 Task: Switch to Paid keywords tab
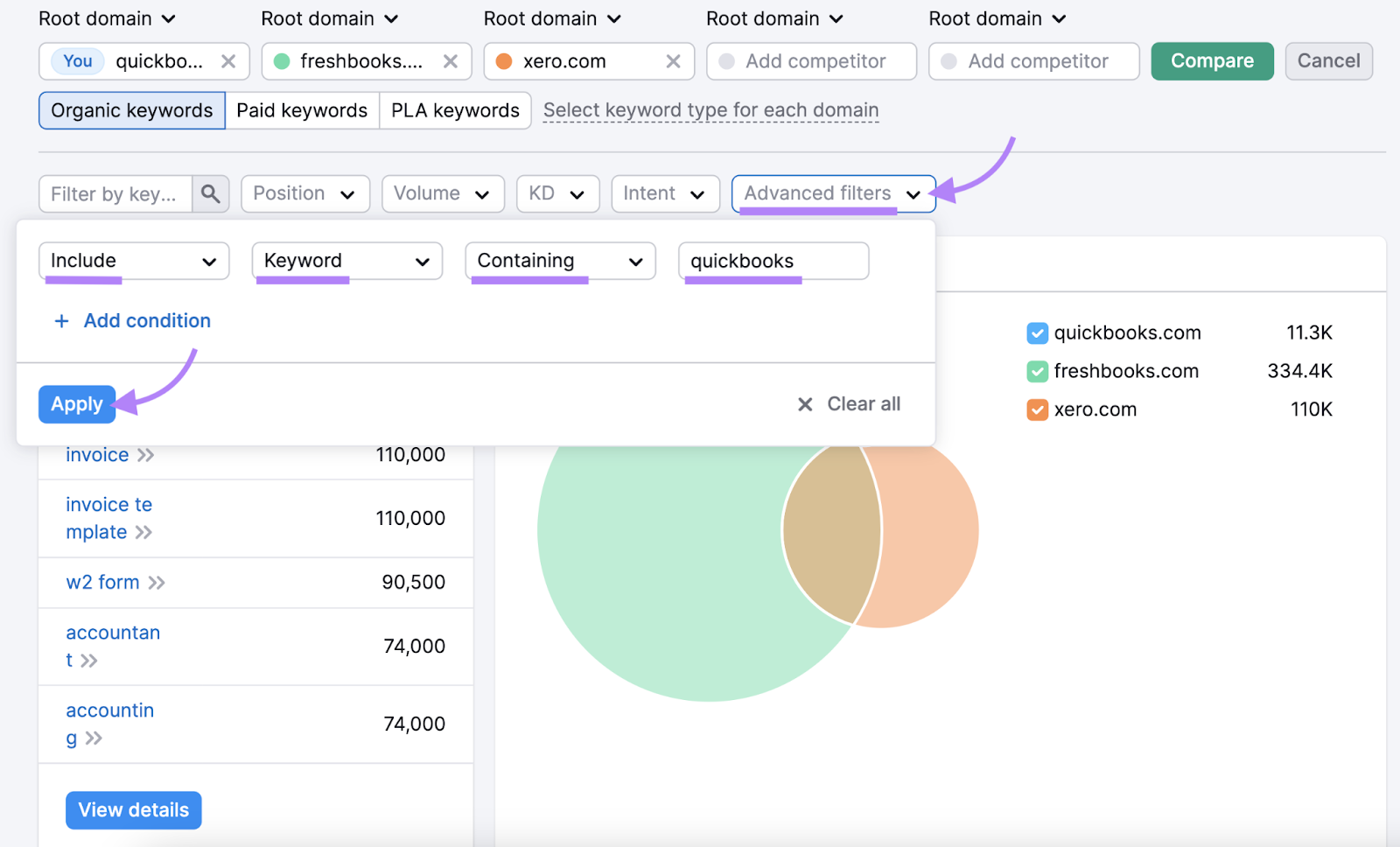click(302, 110)
